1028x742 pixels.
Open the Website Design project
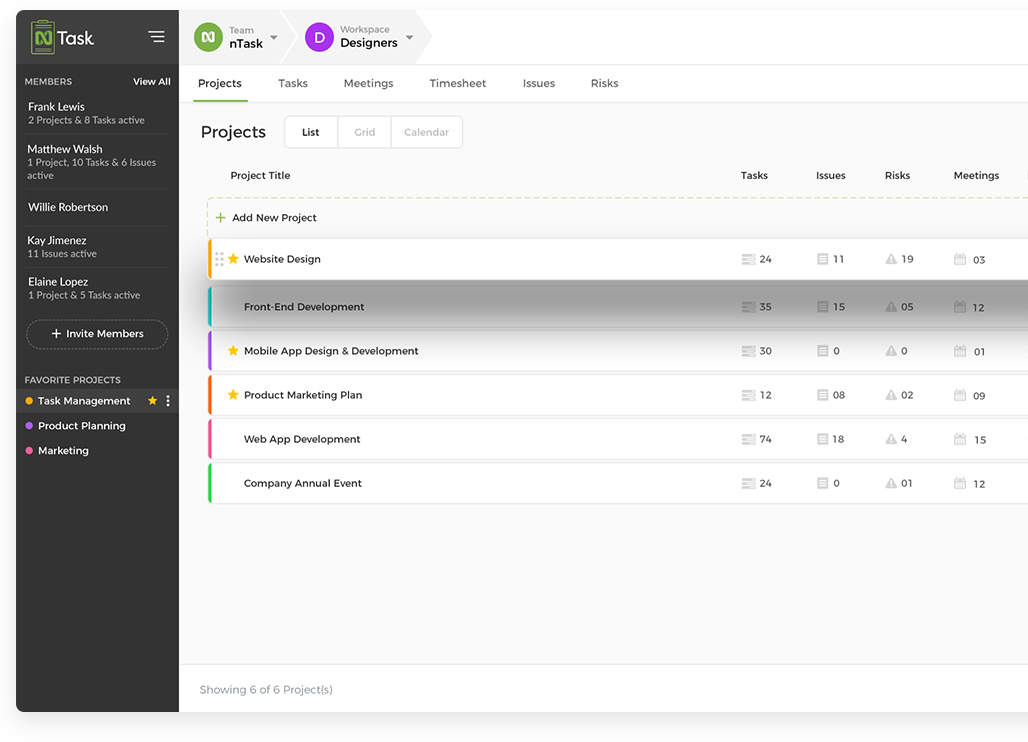pyautogui.click(x=282, y=259)
